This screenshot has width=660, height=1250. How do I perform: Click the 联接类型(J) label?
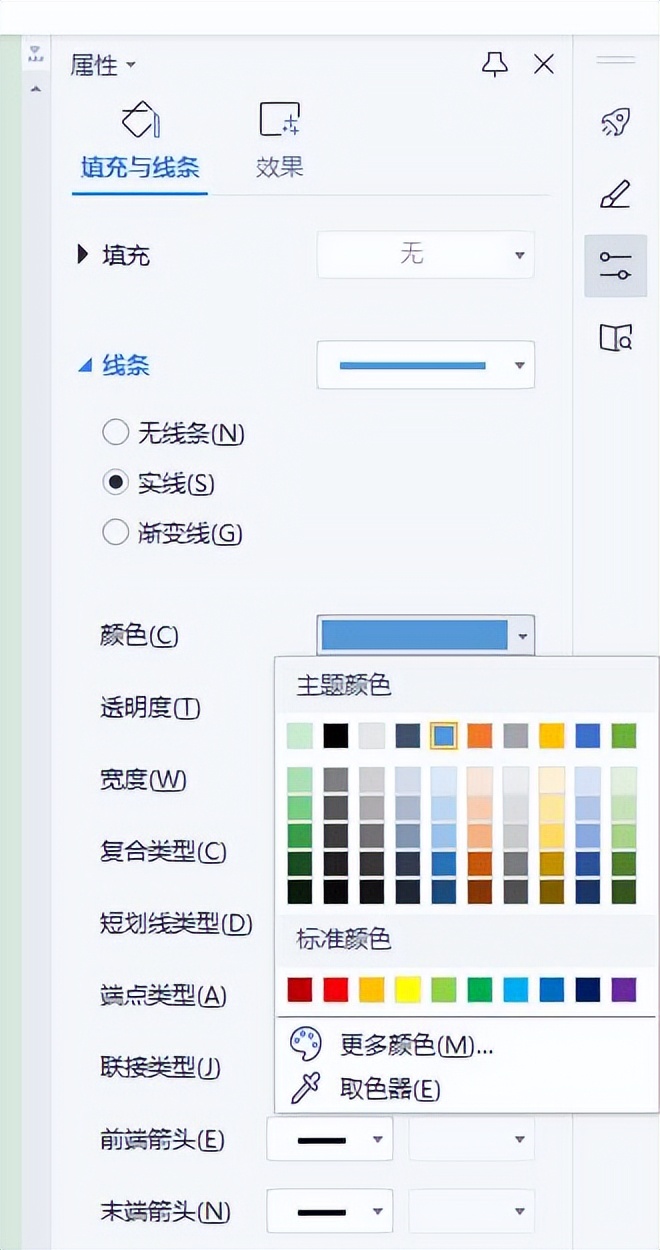160,1067
